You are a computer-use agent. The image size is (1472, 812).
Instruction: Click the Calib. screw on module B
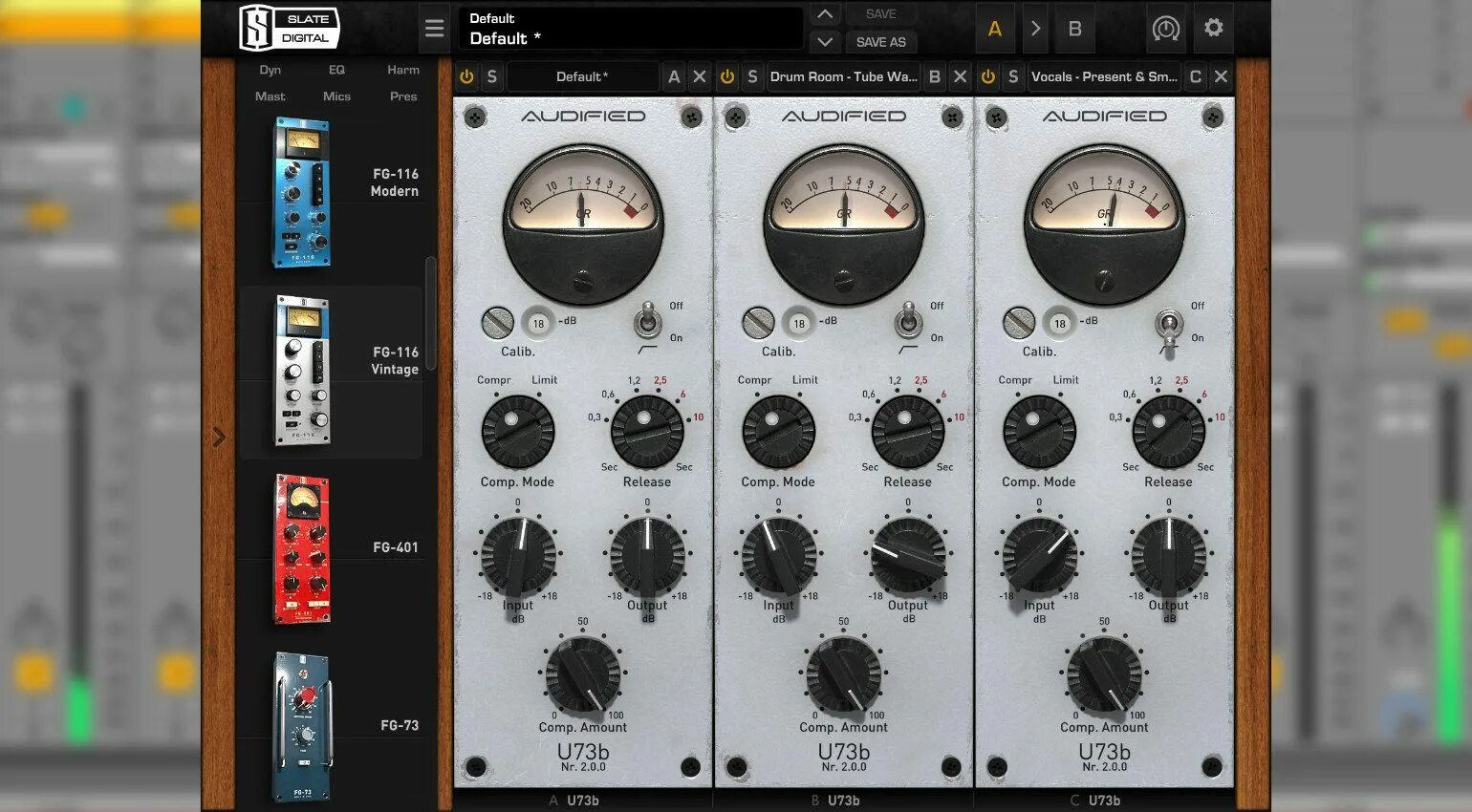point(758,323)
